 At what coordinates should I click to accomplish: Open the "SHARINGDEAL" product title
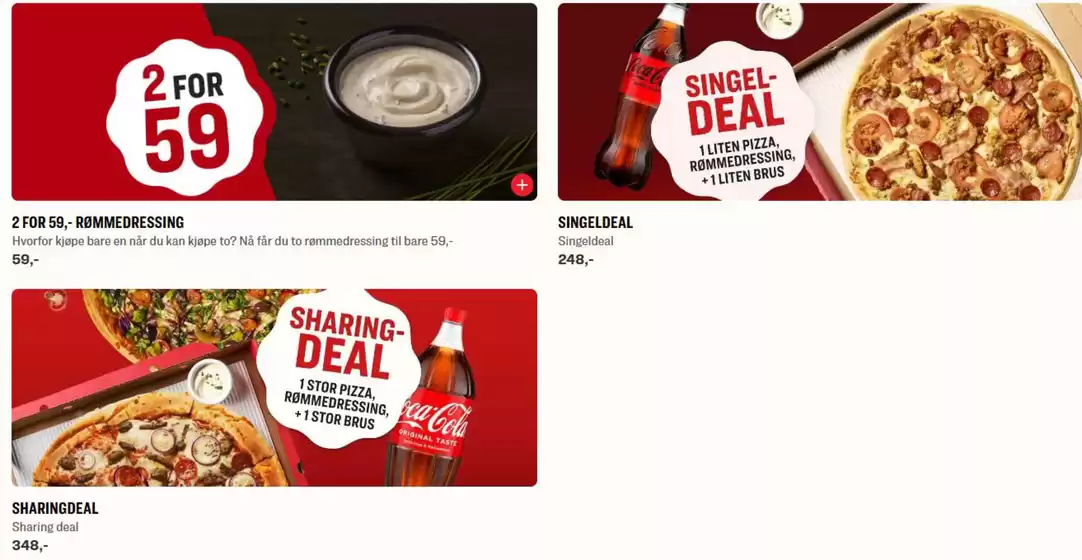[55, 508]
